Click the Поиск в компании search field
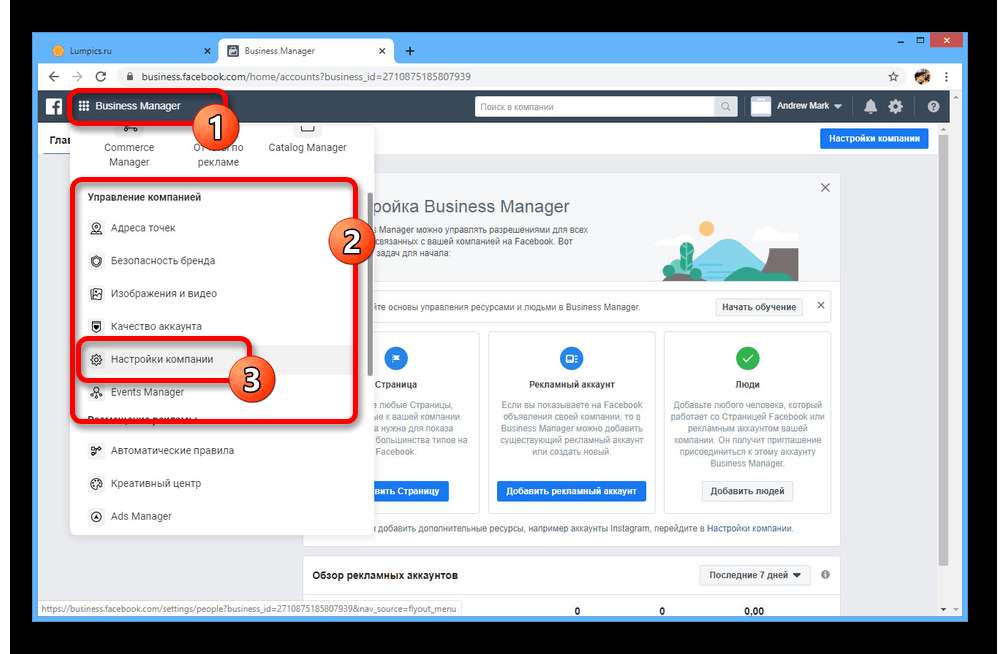1000x654 pixels. (594, 107)
